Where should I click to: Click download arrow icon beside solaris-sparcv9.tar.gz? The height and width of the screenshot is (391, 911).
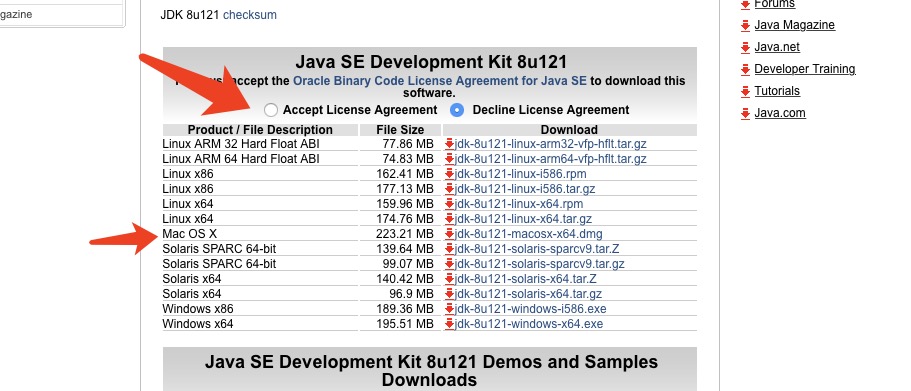pos(449,264)
